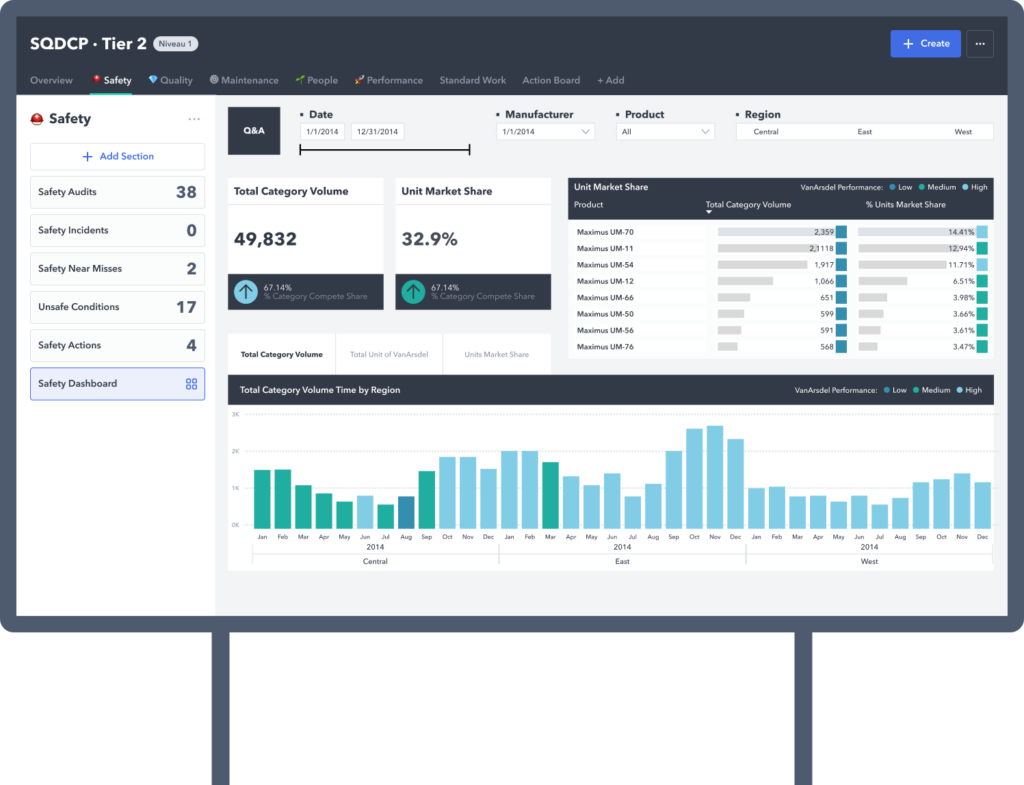Click the Q&A button

[x=254, y=131]
